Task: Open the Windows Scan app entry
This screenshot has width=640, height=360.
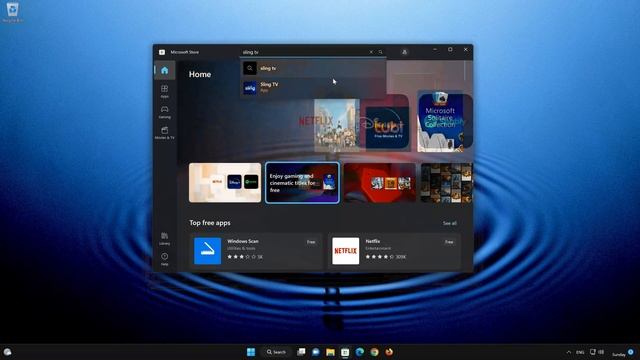Action: tap(256, 251)
